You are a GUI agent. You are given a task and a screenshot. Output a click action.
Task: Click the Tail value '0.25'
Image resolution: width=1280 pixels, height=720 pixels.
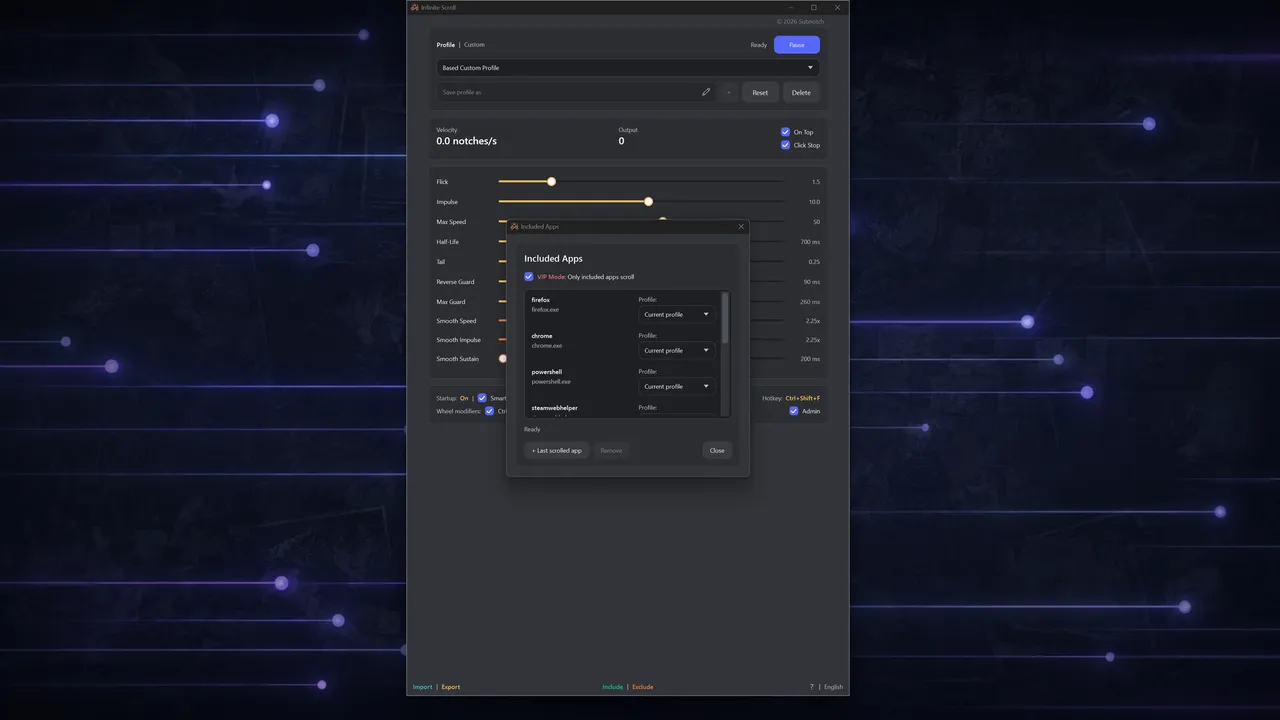tap(814, 262)
